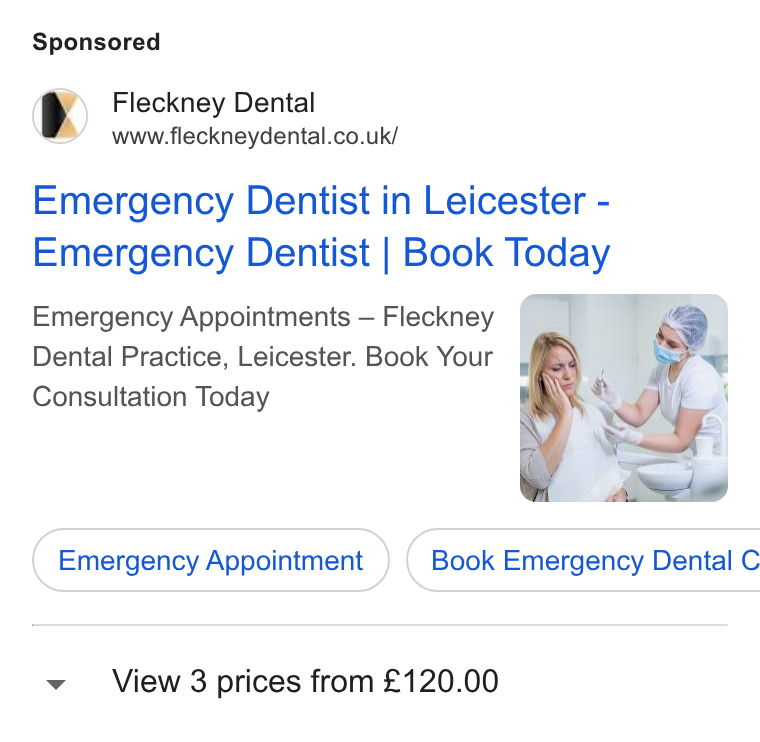The height and width of the screenshot is (742, 760).
Task: Click Consultation Today in the ad description
Action: 151,397
